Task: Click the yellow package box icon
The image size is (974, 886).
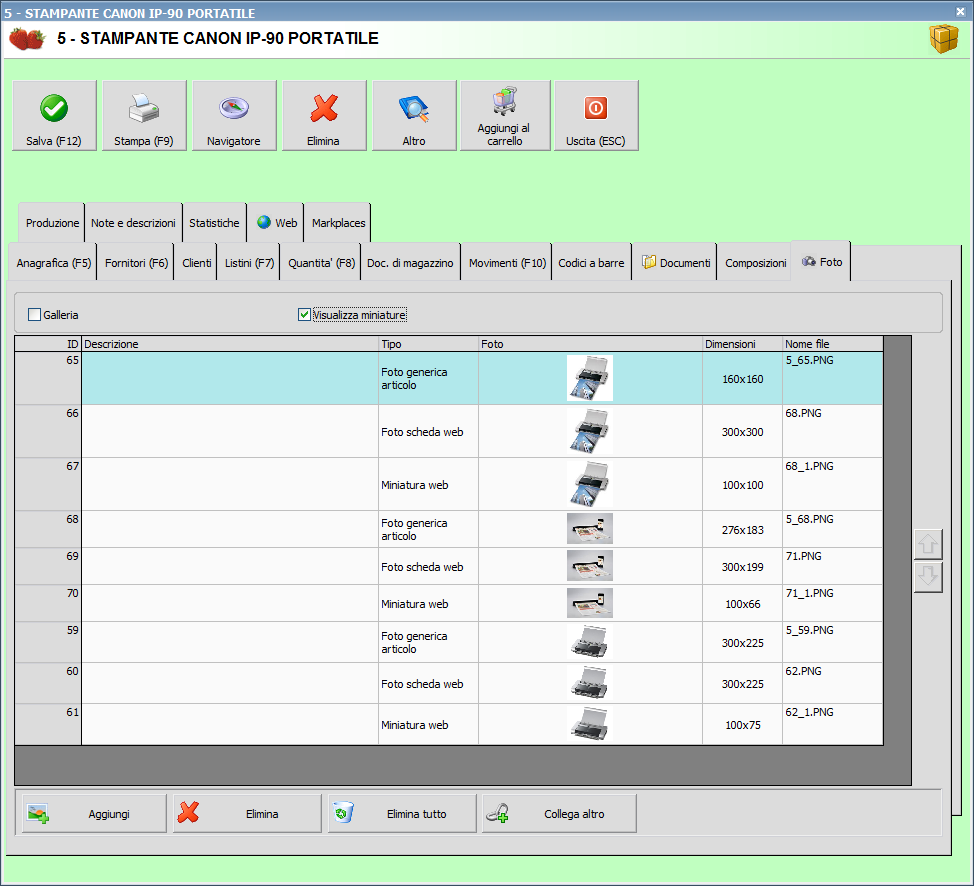Action: click(944, 39)
